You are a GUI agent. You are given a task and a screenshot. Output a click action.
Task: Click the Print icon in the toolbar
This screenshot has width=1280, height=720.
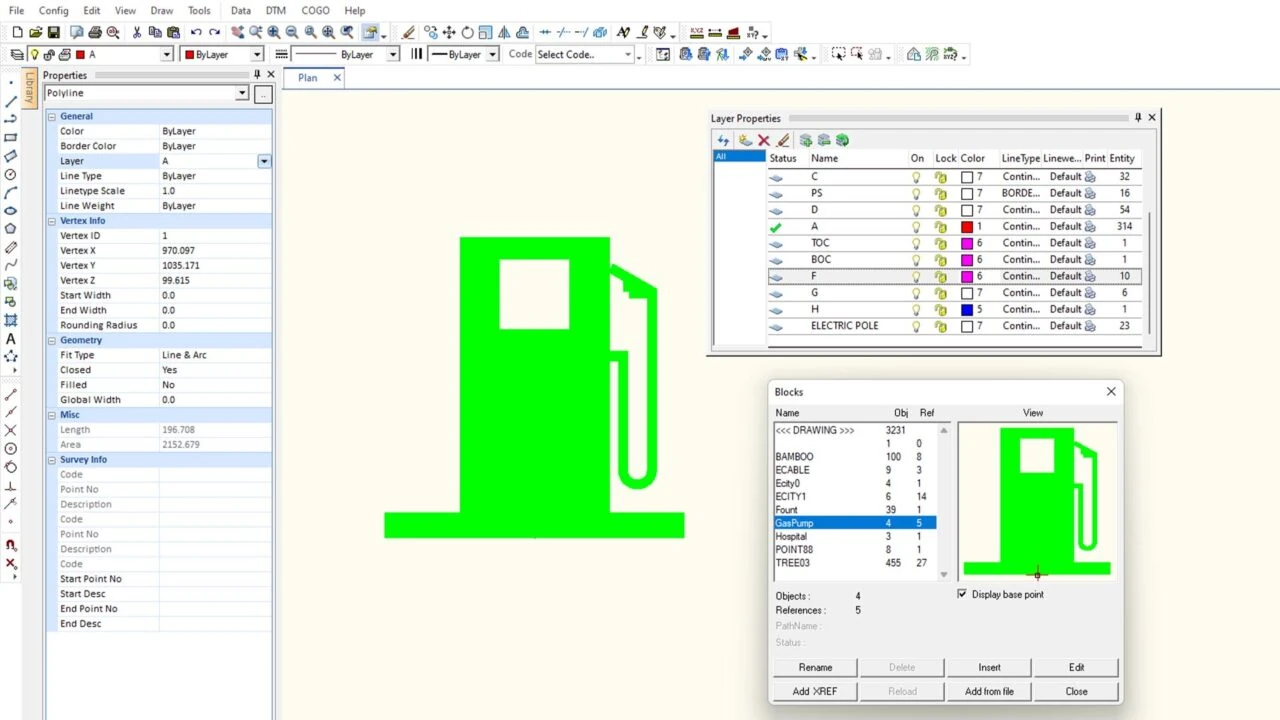pyautogui.click(x=95, y=32)
